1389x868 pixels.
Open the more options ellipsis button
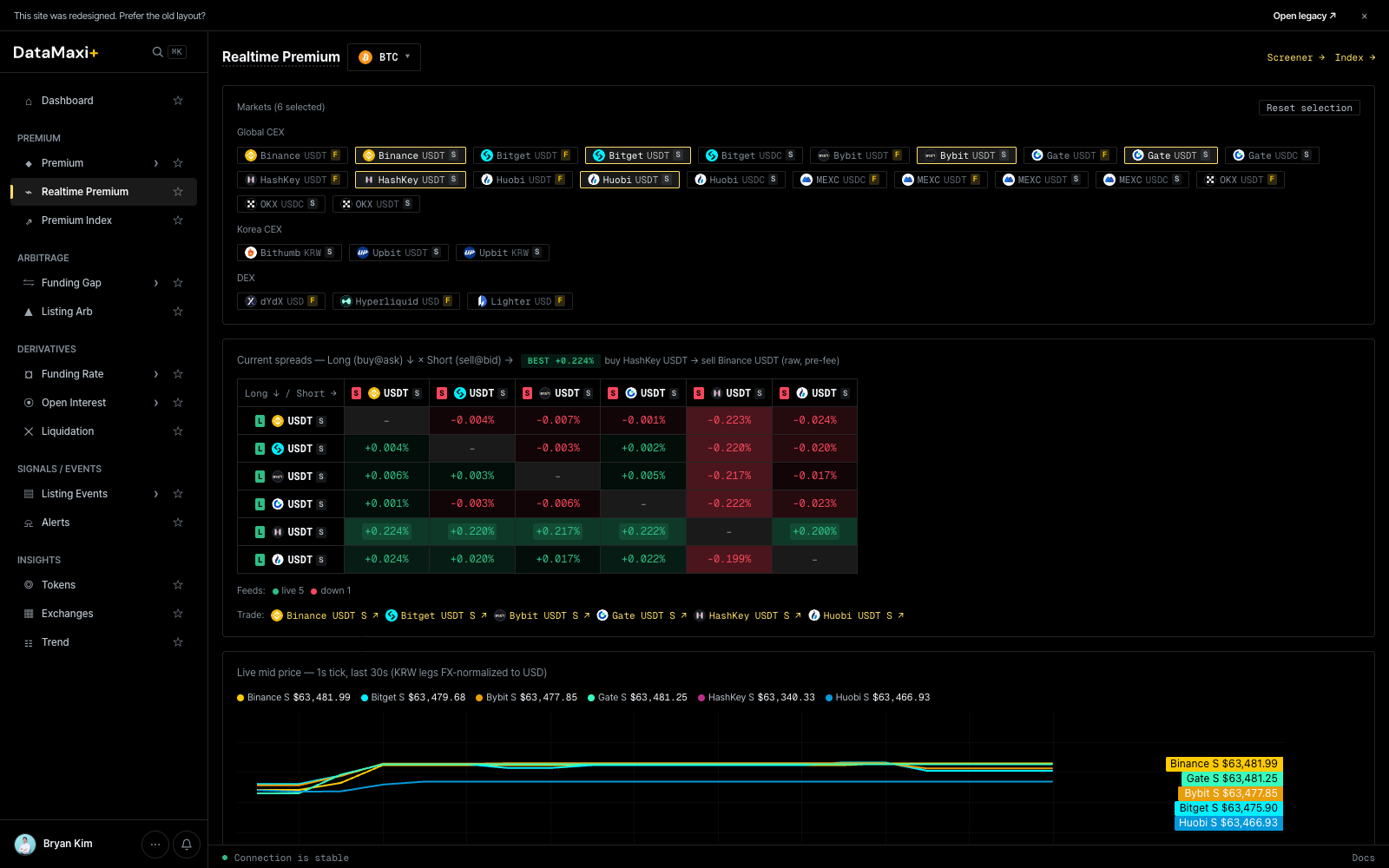(x=155, y=844)
